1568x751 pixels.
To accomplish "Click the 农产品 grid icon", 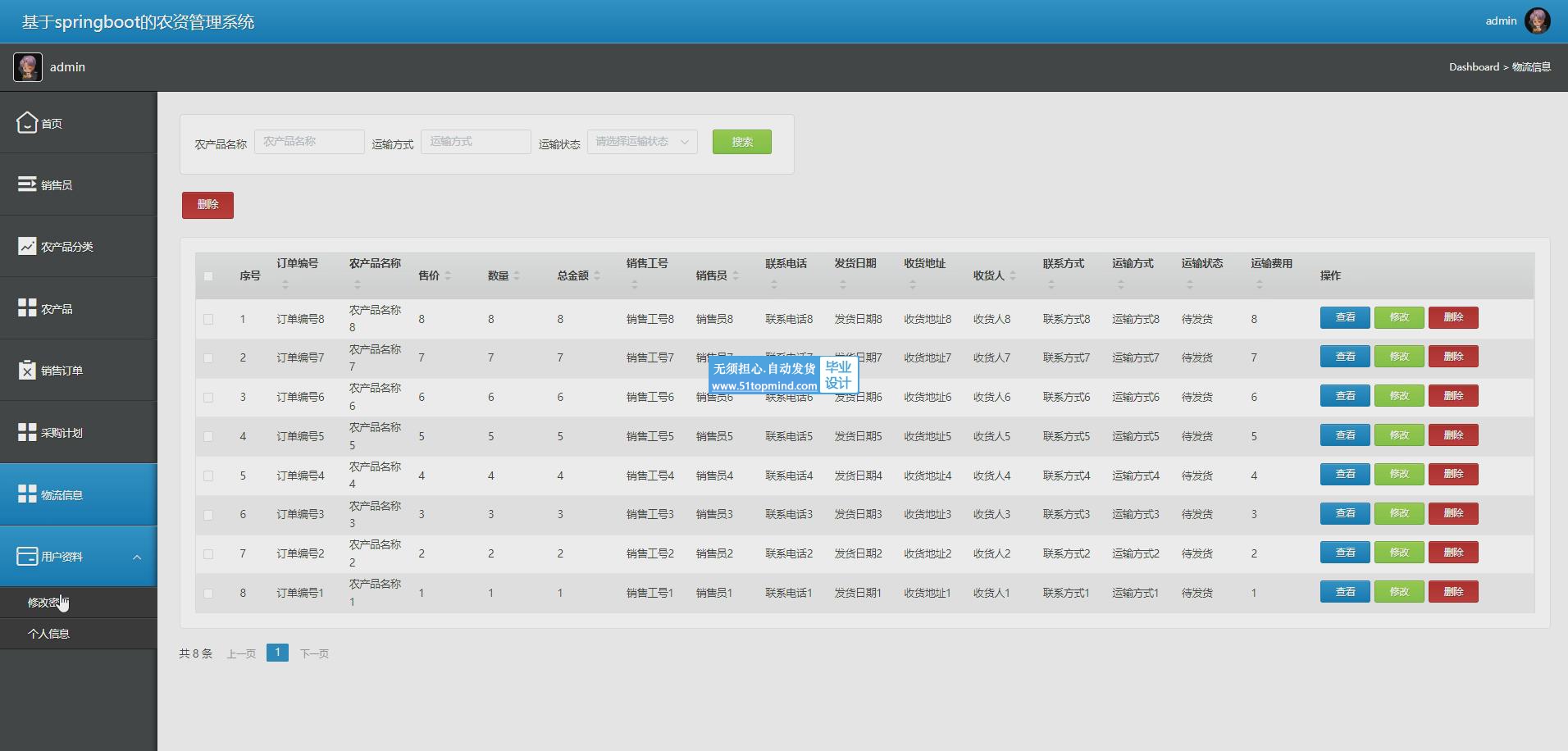I will 27,308.
